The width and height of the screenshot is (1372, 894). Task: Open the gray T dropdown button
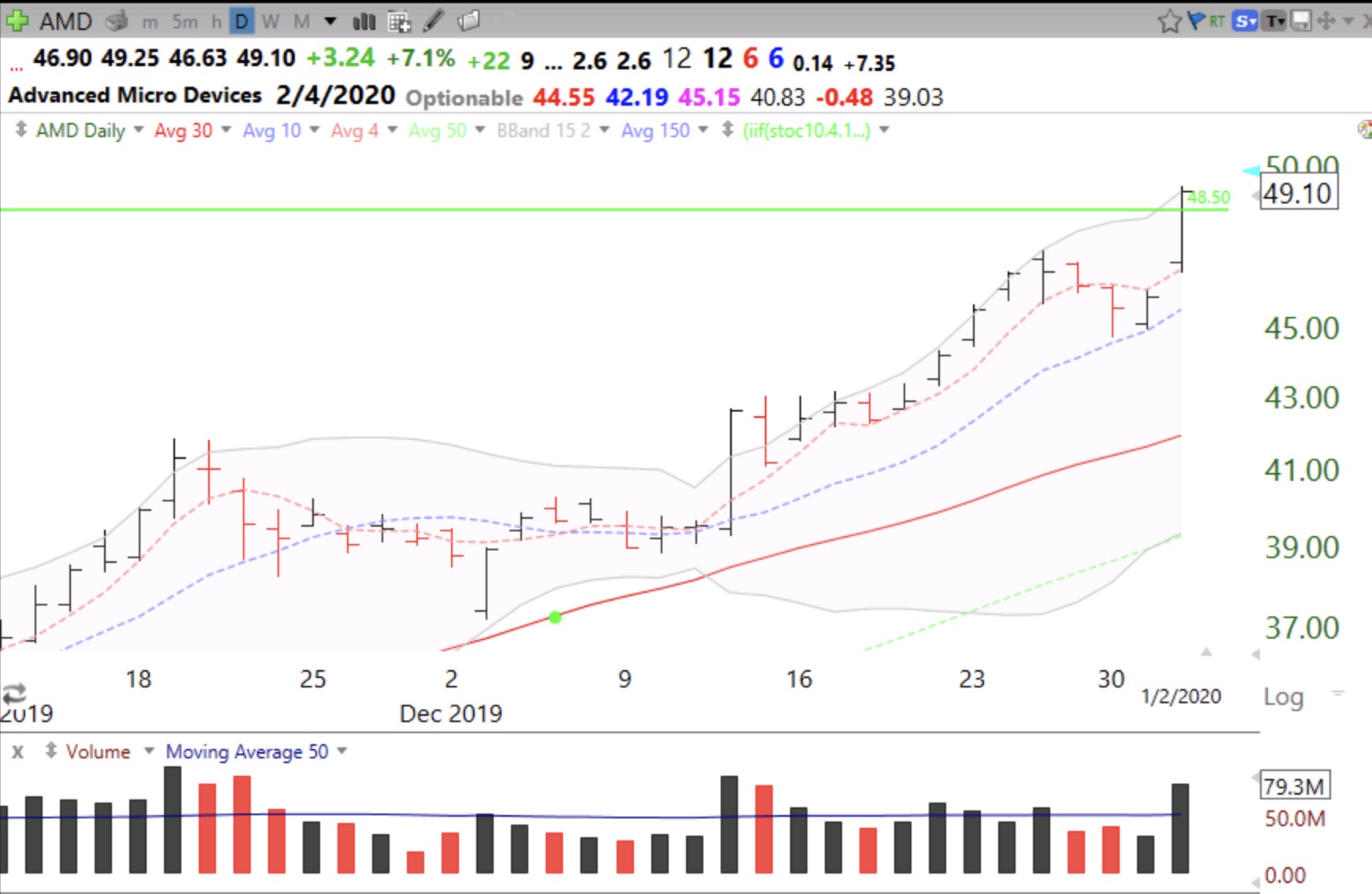point(1275,21)
